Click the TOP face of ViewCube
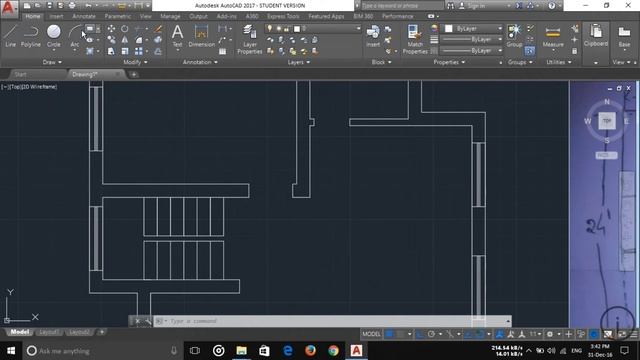The image size is (640, 360). coord(607,121)
